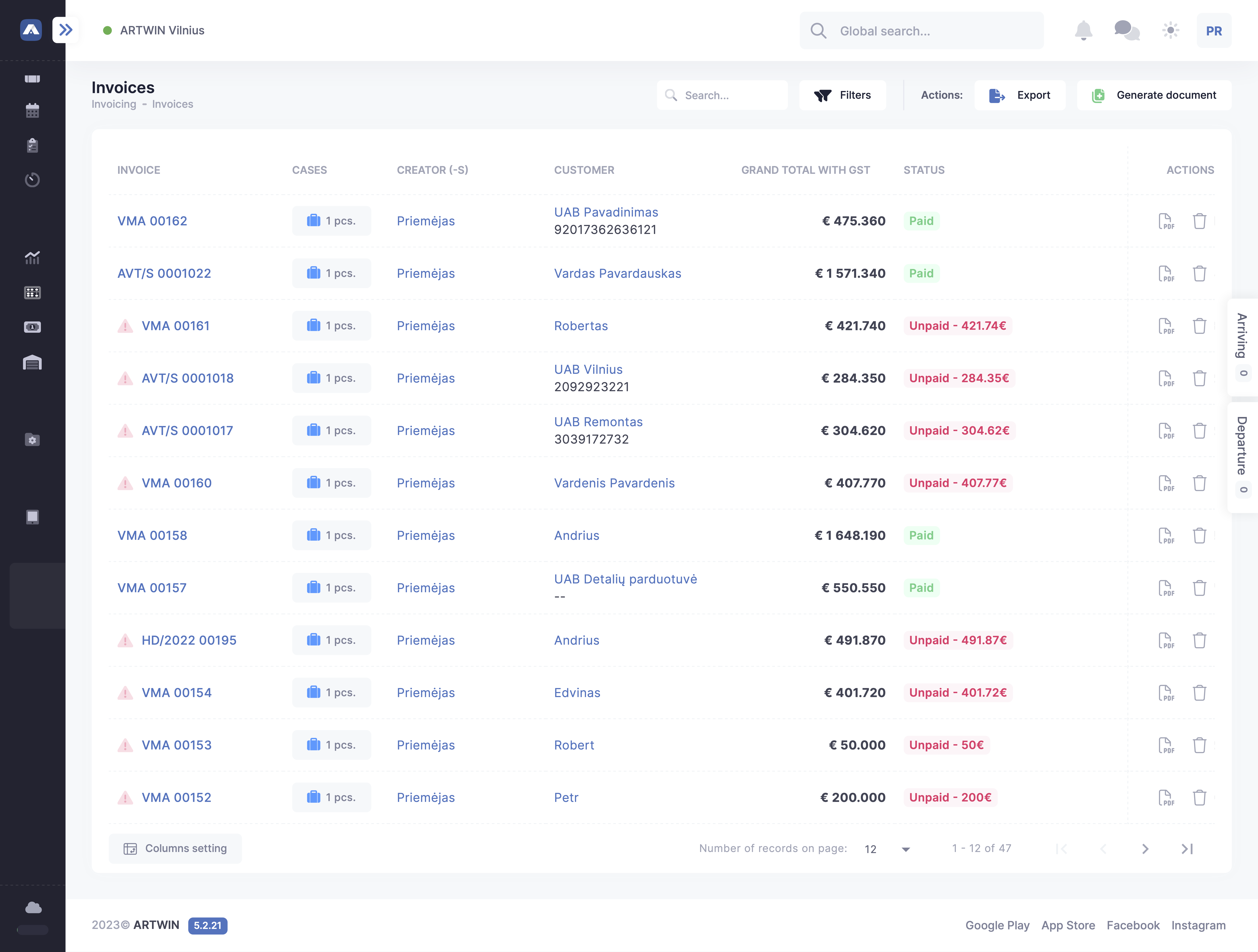Delete invoice VMA 00161

pyautogui.click(x=1200, y=326)
